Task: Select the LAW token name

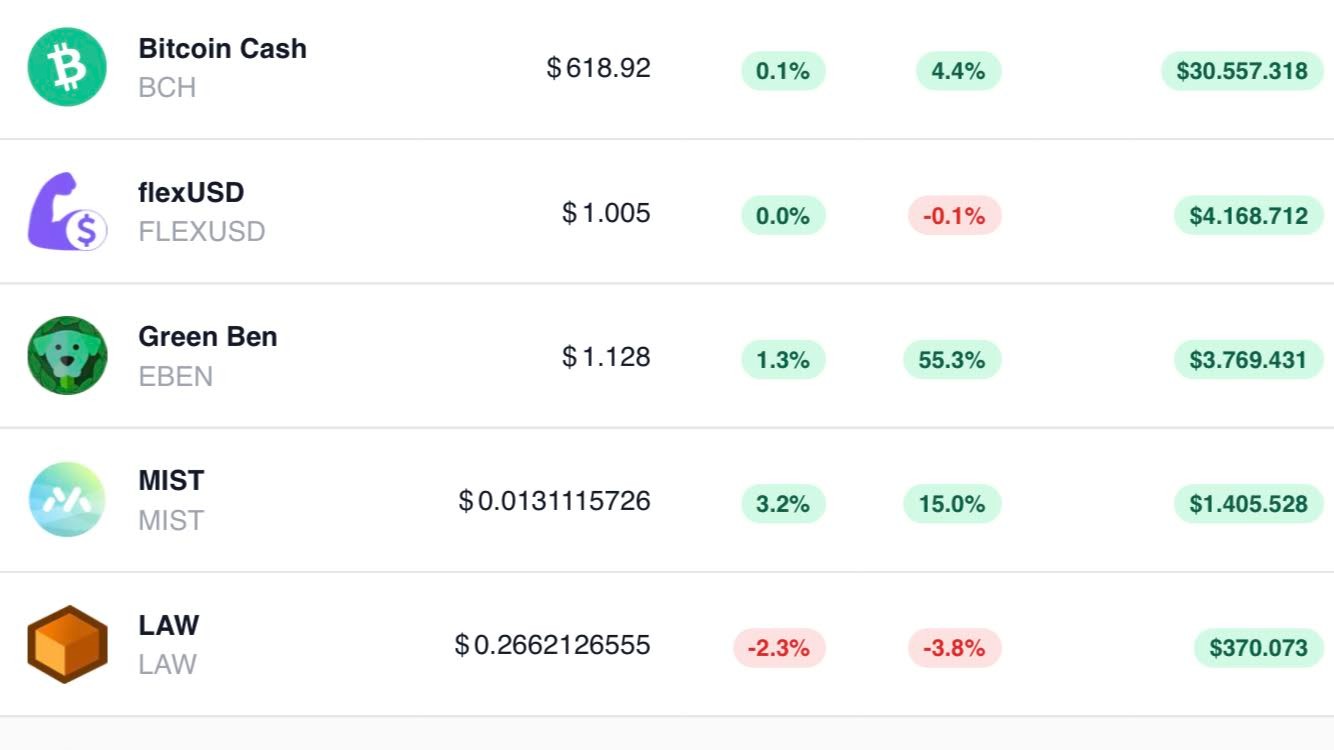Action: click(168, 625)
